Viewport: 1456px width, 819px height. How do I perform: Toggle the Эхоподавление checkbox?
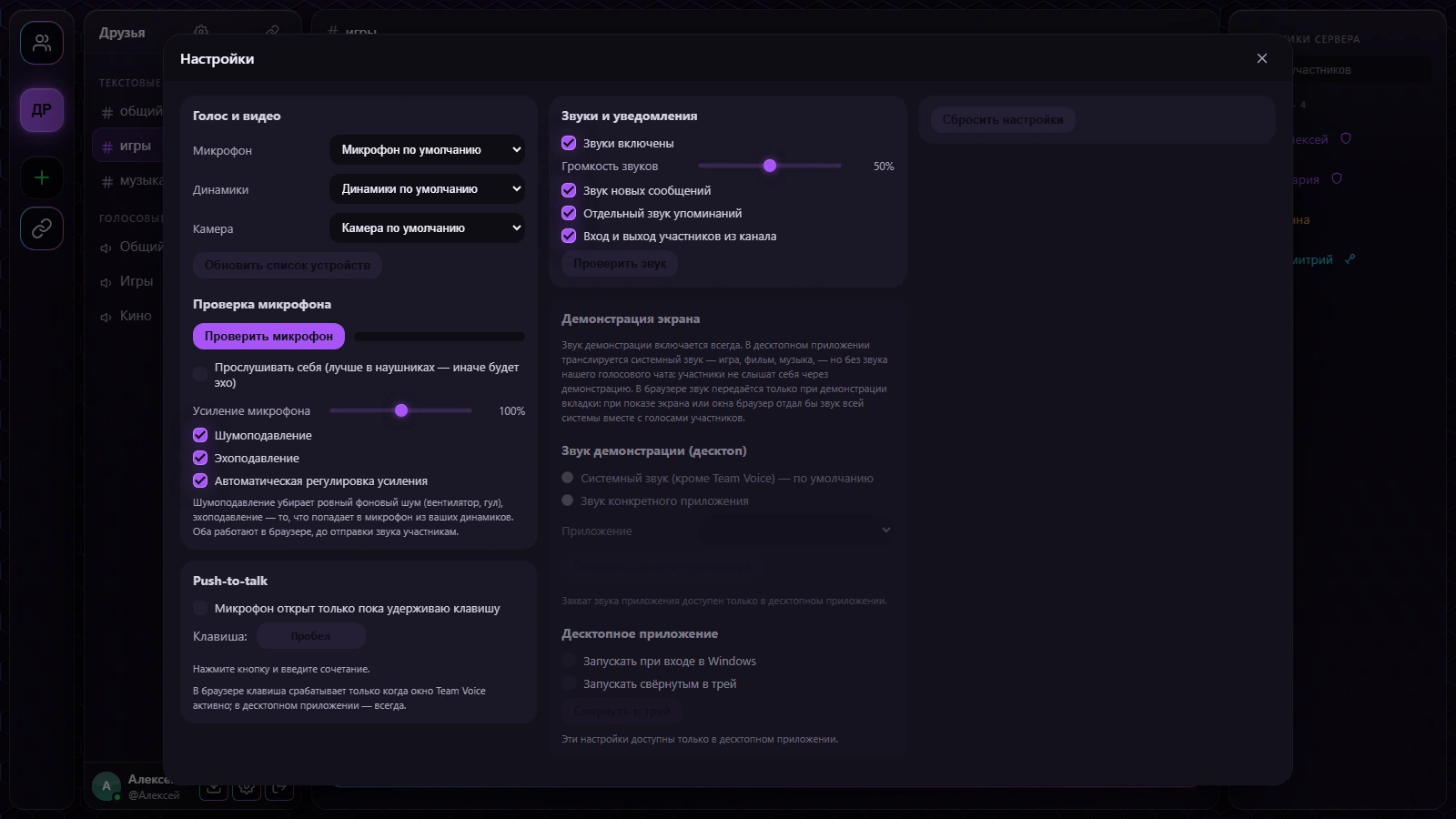click(200, 458)
